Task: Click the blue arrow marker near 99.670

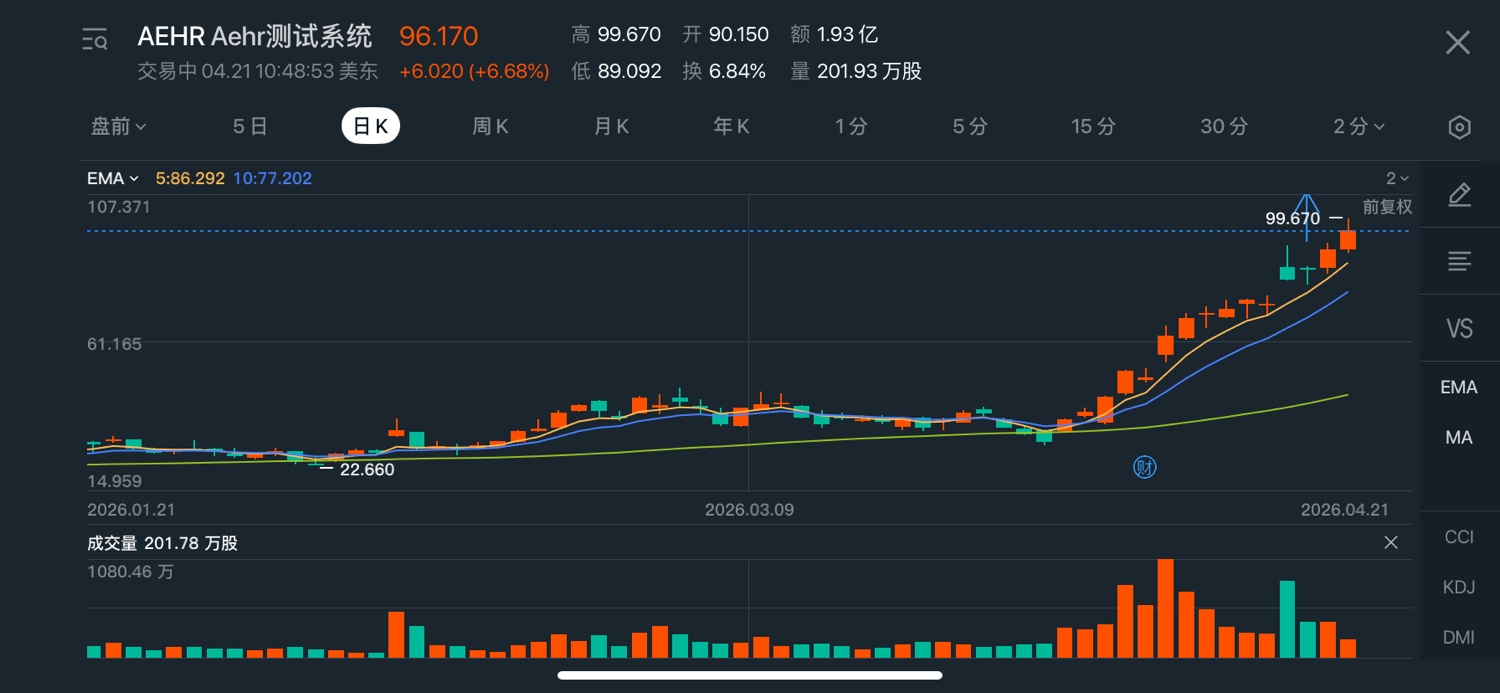Action: point(1306,216)
